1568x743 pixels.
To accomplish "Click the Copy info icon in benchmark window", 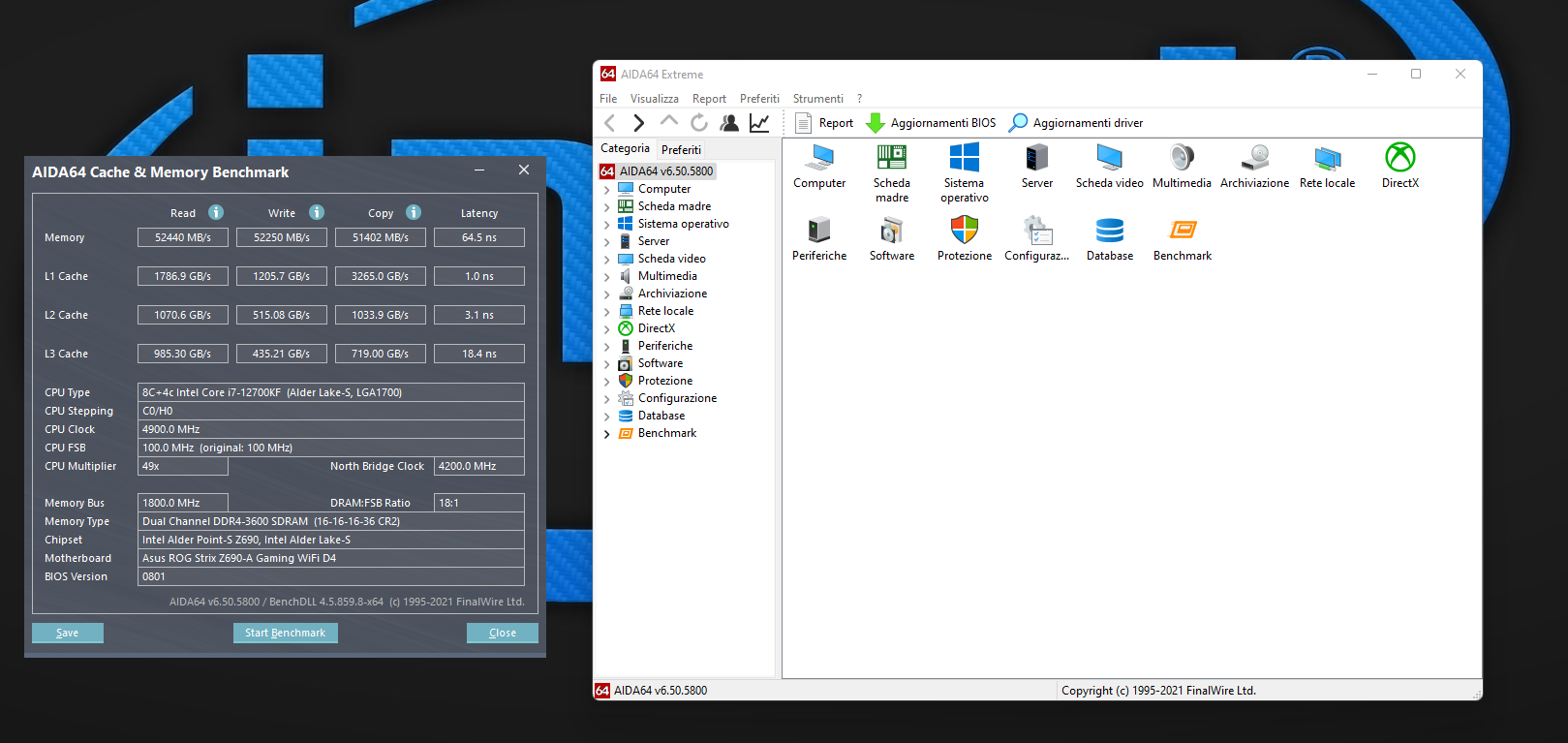I will point(414,212).
